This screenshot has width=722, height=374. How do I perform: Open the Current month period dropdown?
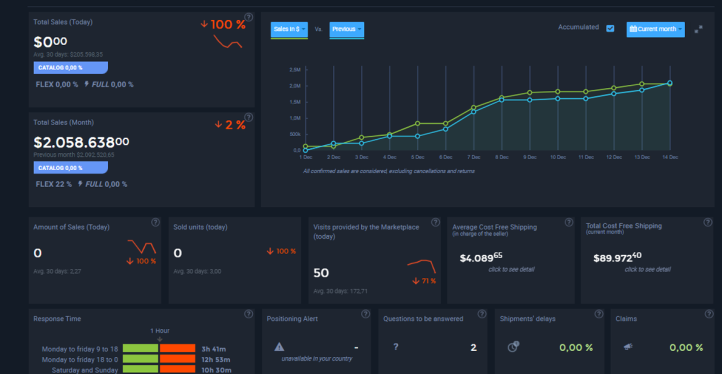pos(655,29)
